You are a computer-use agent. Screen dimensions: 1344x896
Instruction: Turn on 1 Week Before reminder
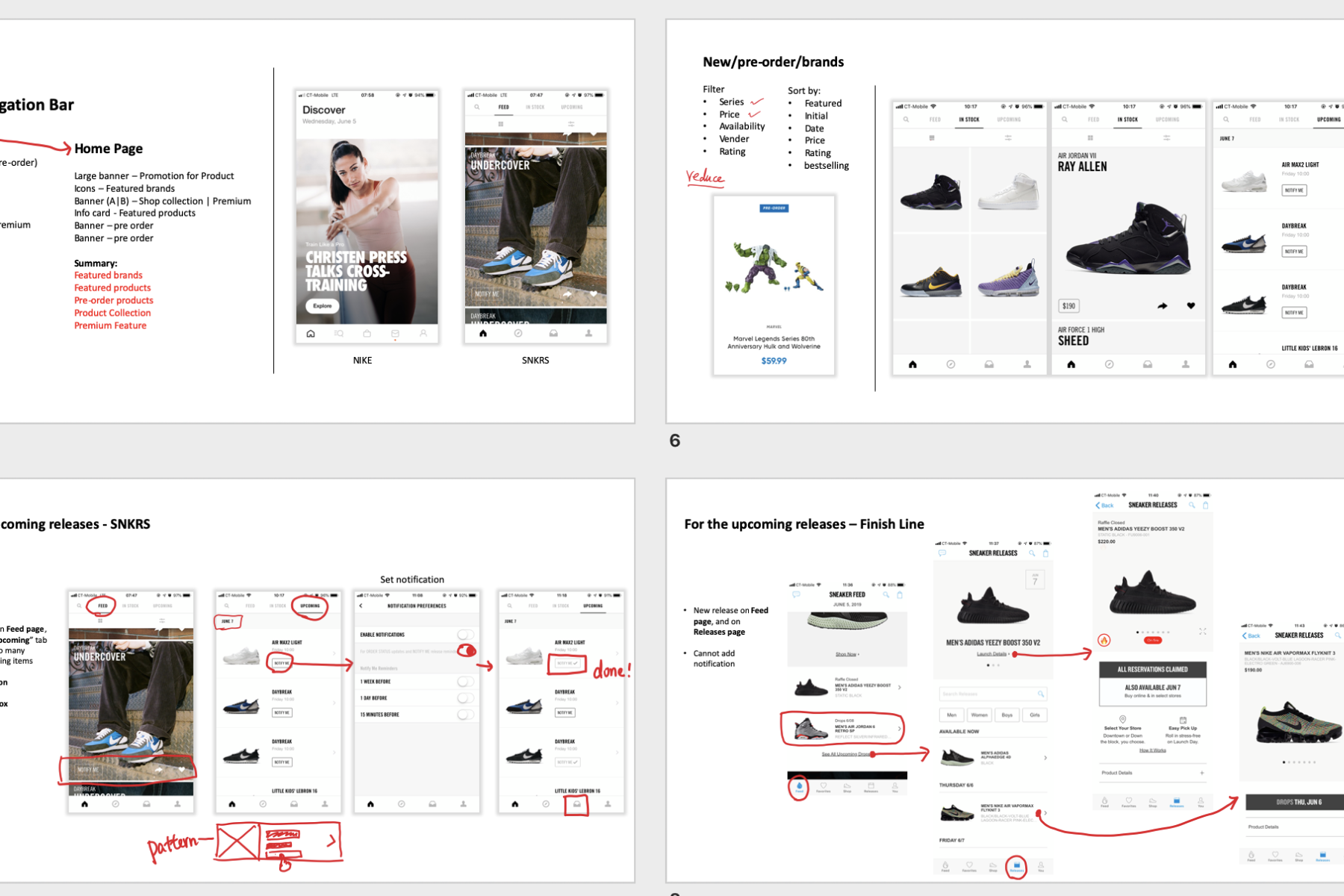point(465,682)
